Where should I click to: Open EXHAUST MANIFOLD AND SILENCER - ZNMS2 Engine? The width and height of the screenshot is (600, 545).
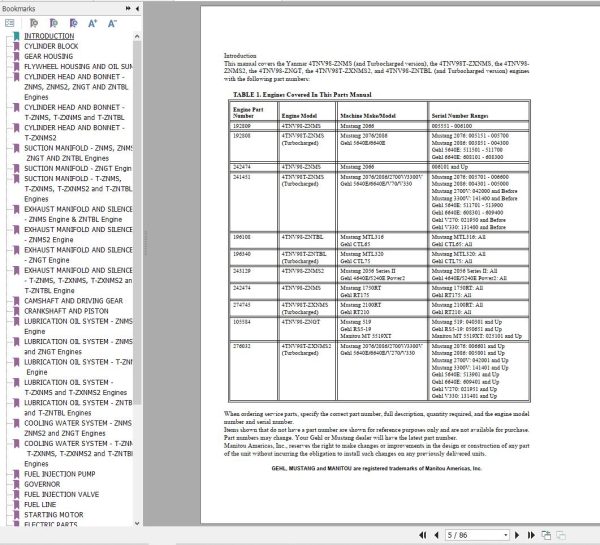coord(78,234)
